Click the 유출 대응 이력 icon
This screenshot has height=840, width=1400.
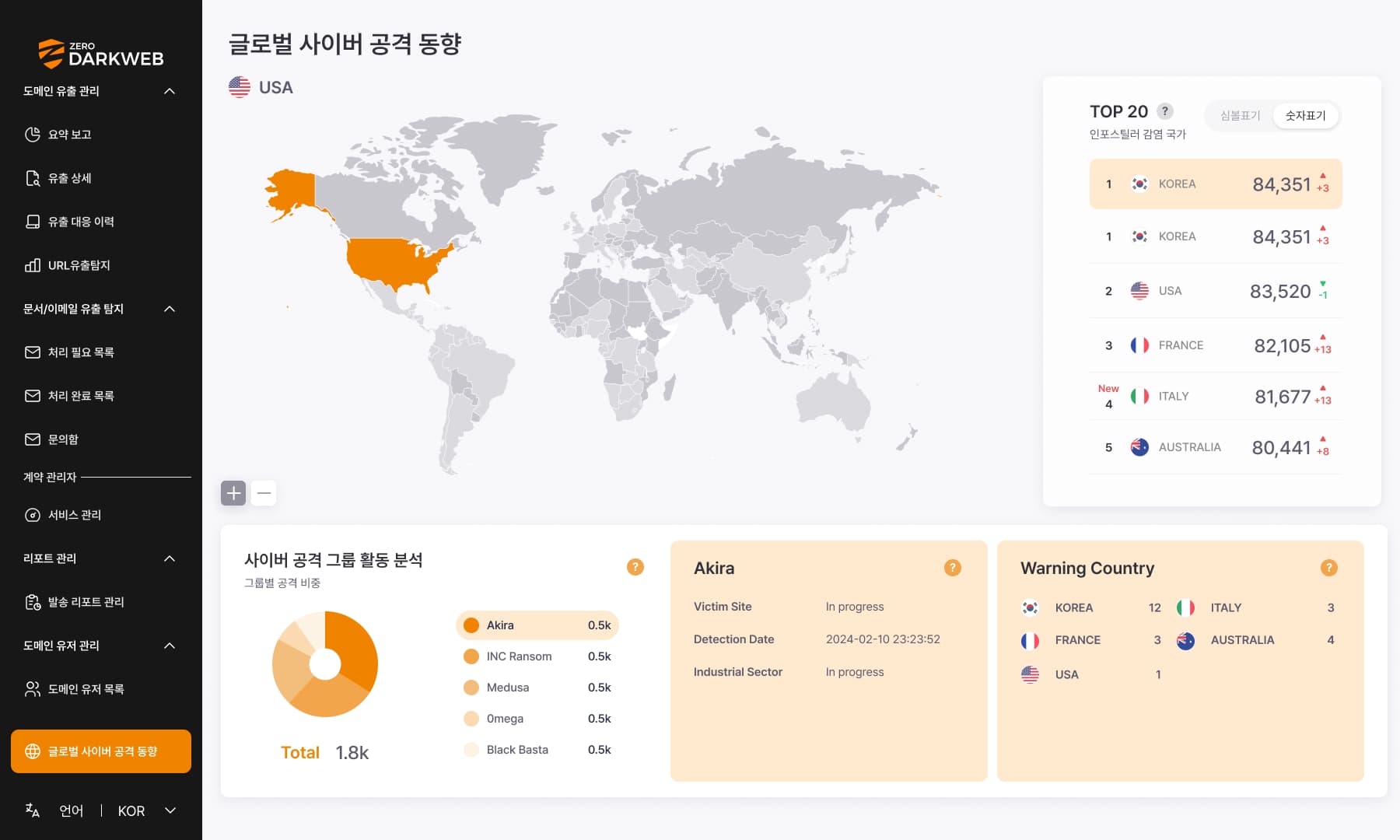(33, 222)
